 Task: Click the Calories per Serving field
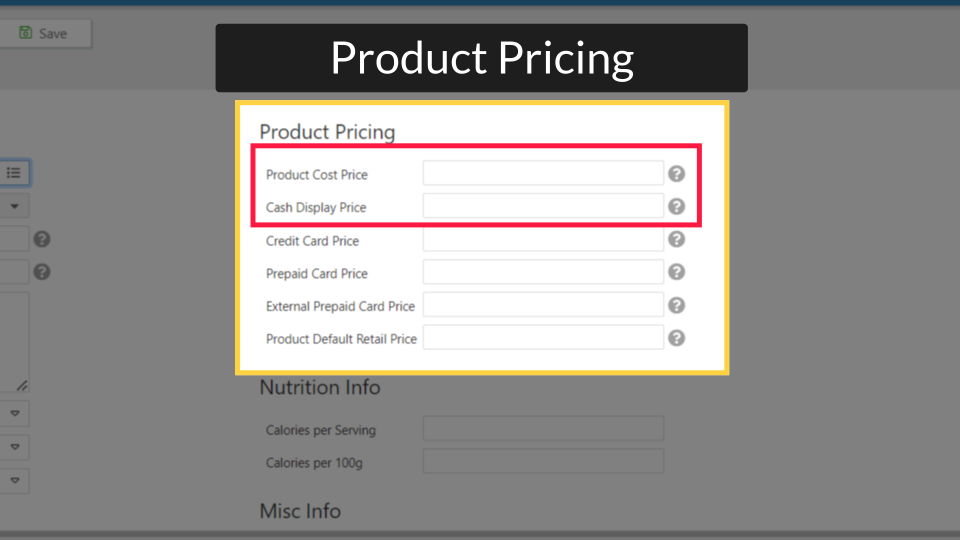coord(543,429)
